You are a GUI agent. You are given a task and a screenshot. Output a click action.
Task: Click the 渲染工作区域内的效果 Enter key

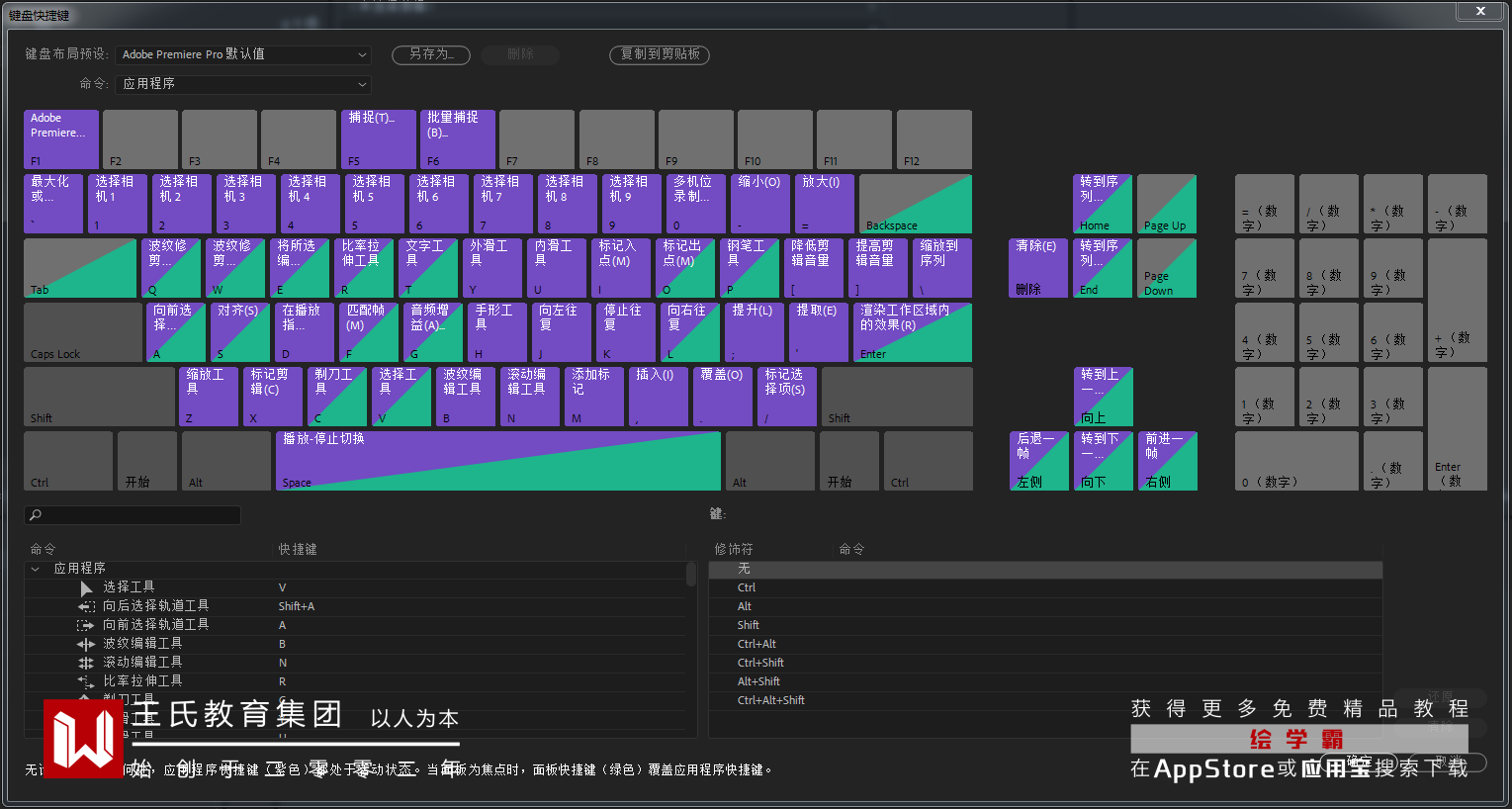coord(913,332)
